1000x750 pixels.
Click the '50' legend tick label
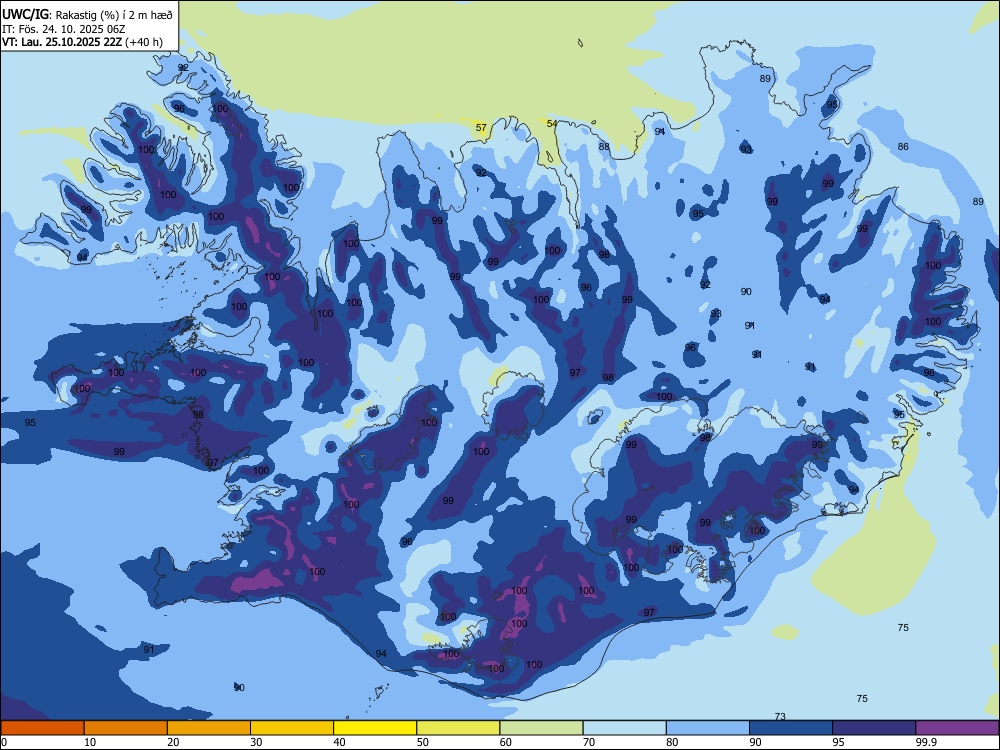point(422,742)
